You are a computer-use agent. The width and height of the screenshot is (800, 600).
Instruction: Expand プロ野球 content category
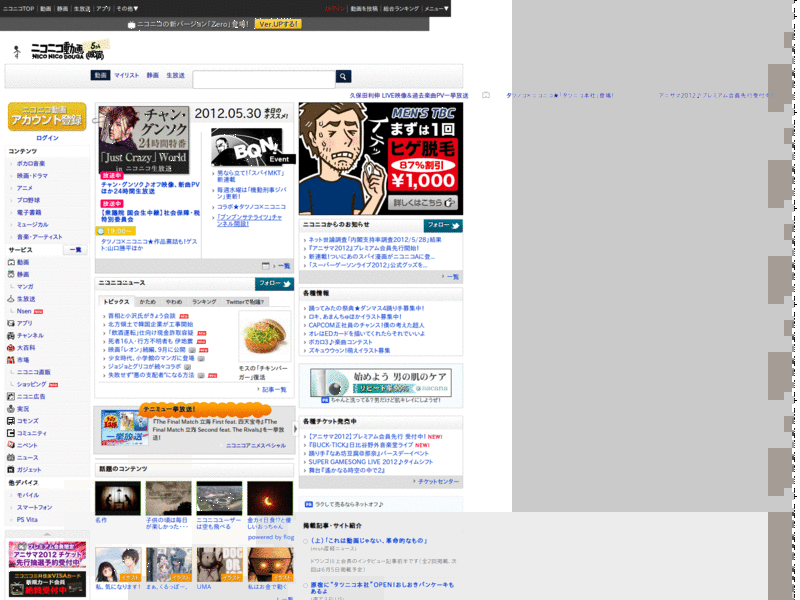(x=28, y=201)
